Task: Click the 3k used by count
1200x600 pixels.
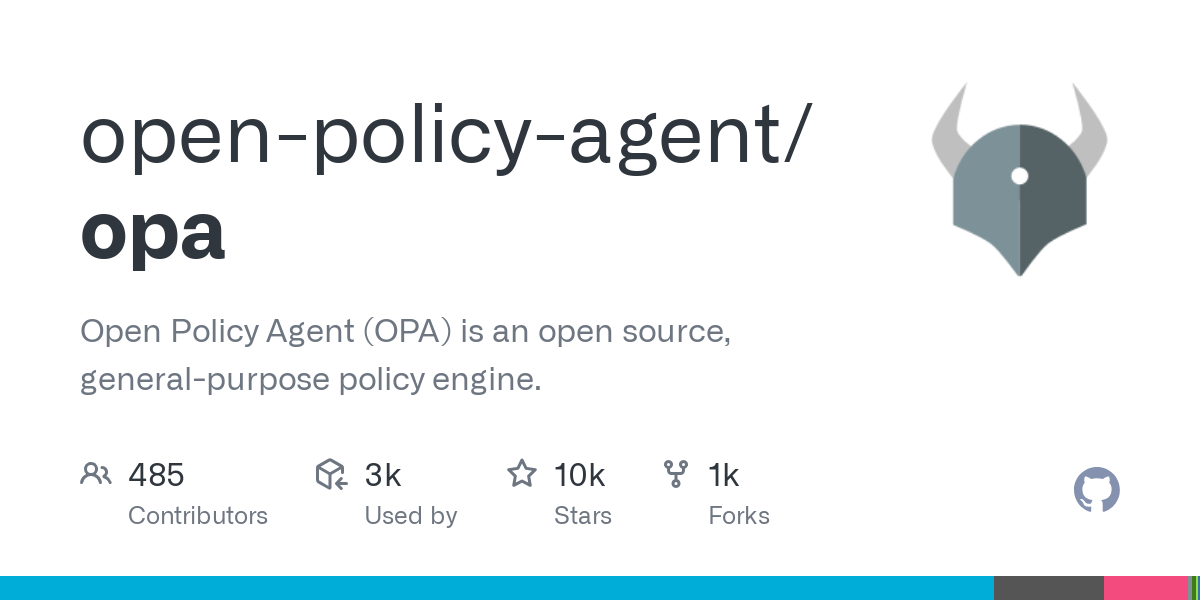Action: [383, 475]
